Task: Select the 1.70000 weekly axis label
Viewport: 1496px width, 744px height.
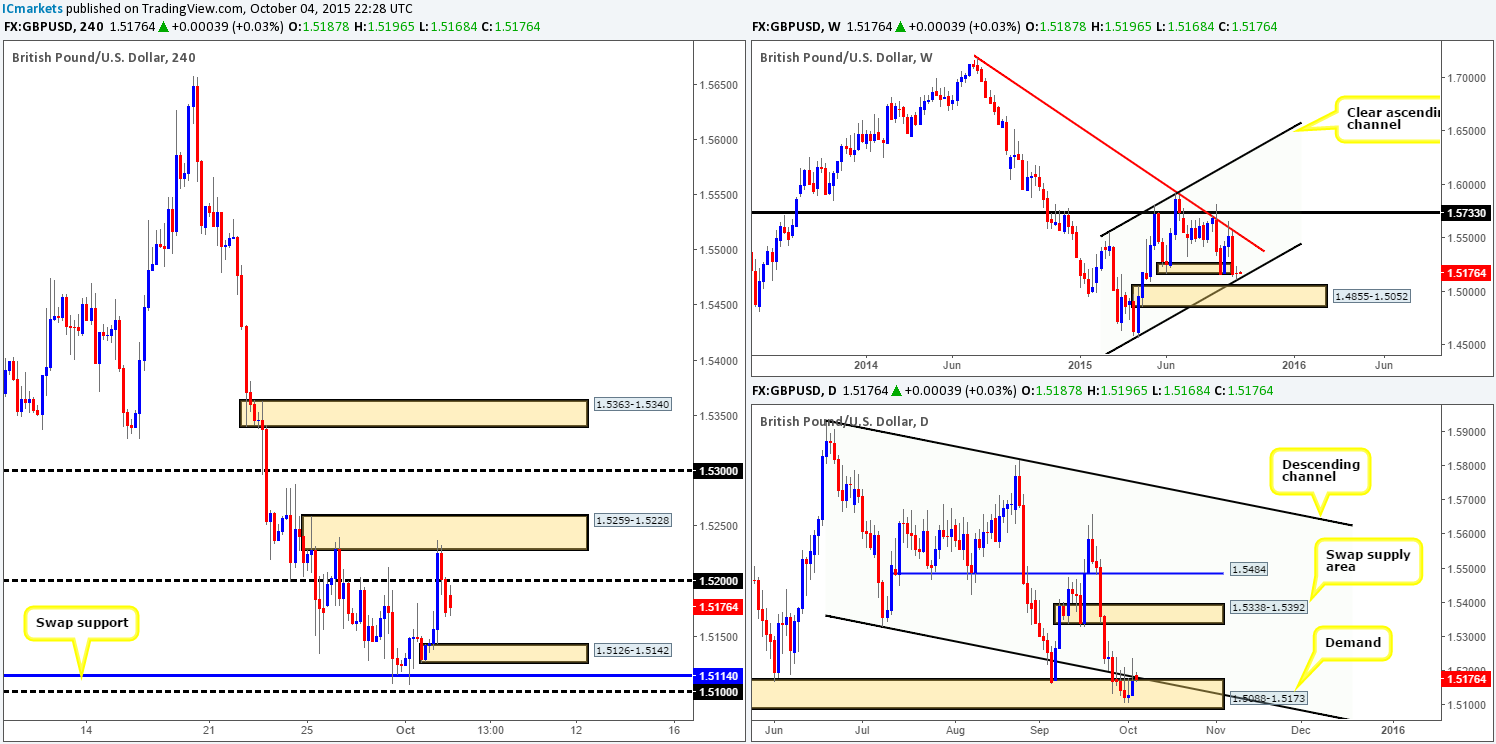Action: (x=1465, y=77)
